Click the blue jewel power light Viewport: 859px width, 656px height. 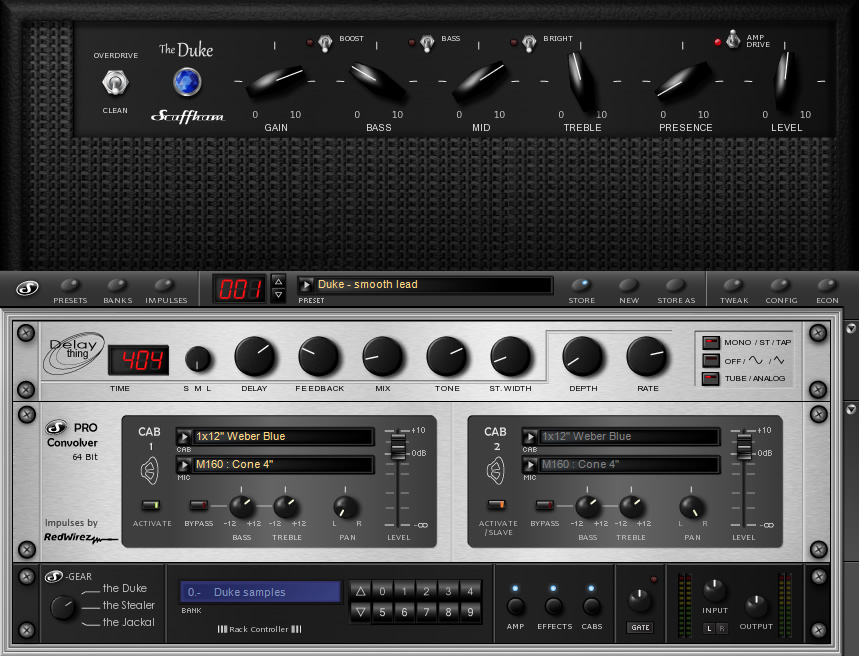point(187,82)
